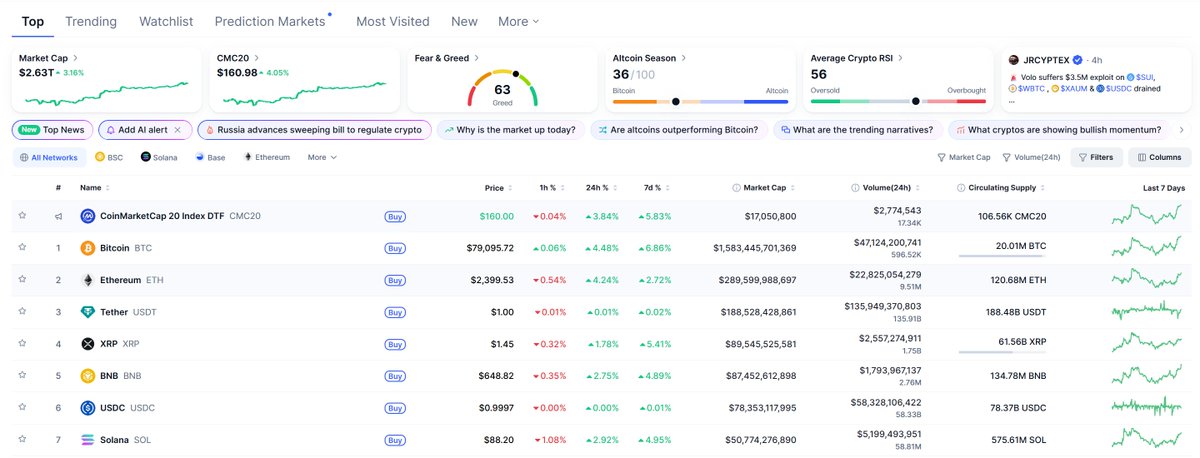Click the CoinMarketCap 20 Index logo icon
Screen dimensions: 1200x458
click(88, 216)
